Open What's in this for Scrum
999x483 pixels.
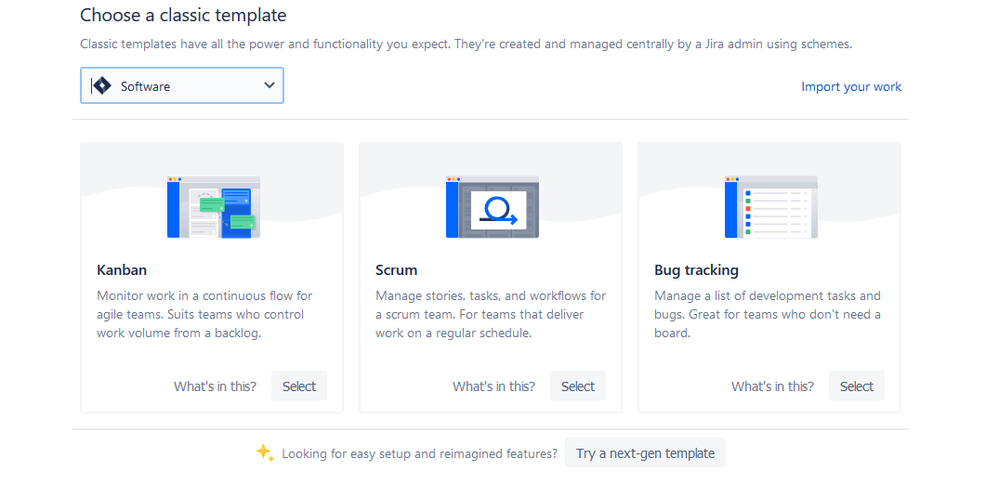(x=494, y=386)
